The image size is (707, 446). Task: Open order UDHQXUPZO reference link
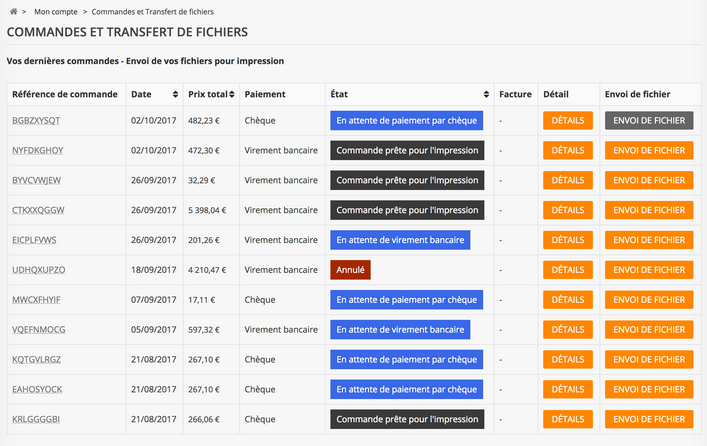pyautogui.click(x=39, y=270)
